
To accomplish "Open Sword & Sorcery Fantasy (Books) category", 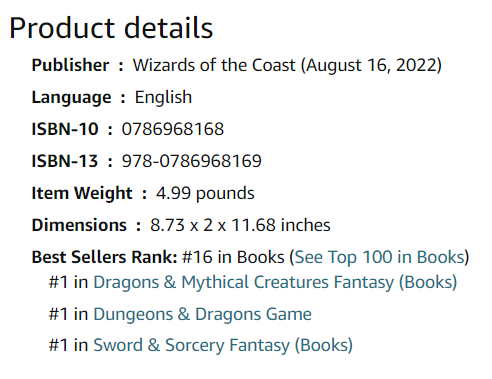I will tap(223, 345).
